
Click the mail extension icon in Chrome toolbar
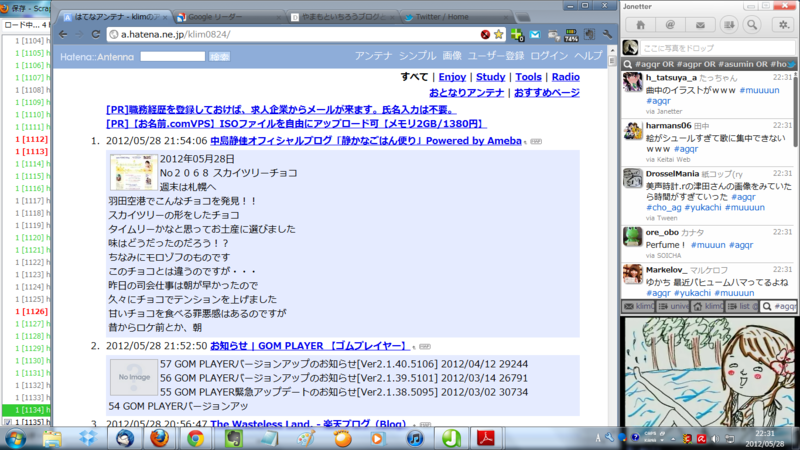tap(535, 34)
